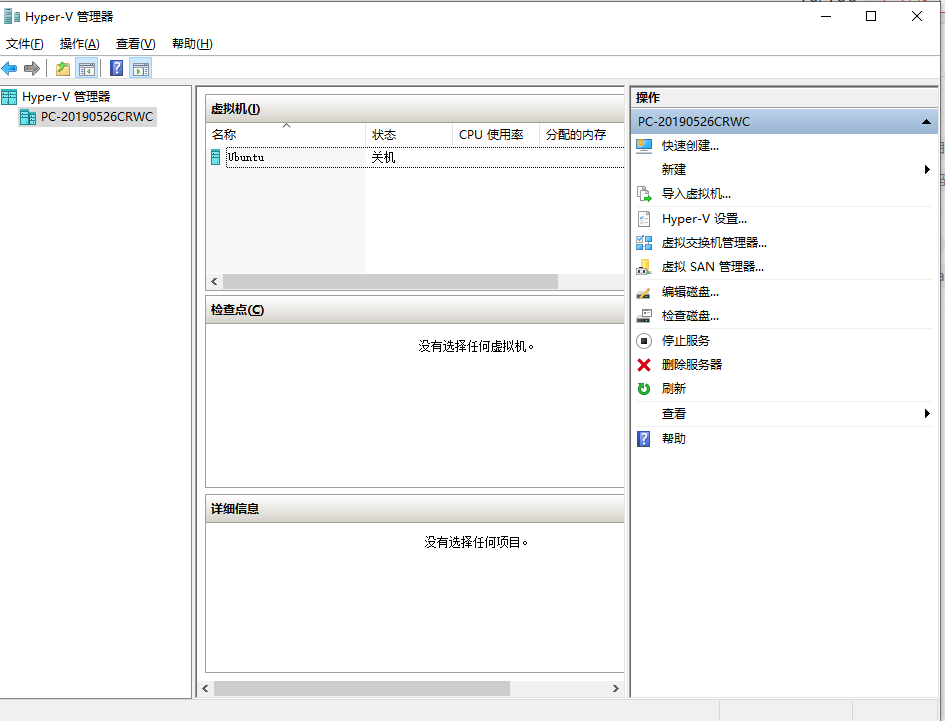
Task: Click the 停止服务 stop icon
Action: coord(644,341)
